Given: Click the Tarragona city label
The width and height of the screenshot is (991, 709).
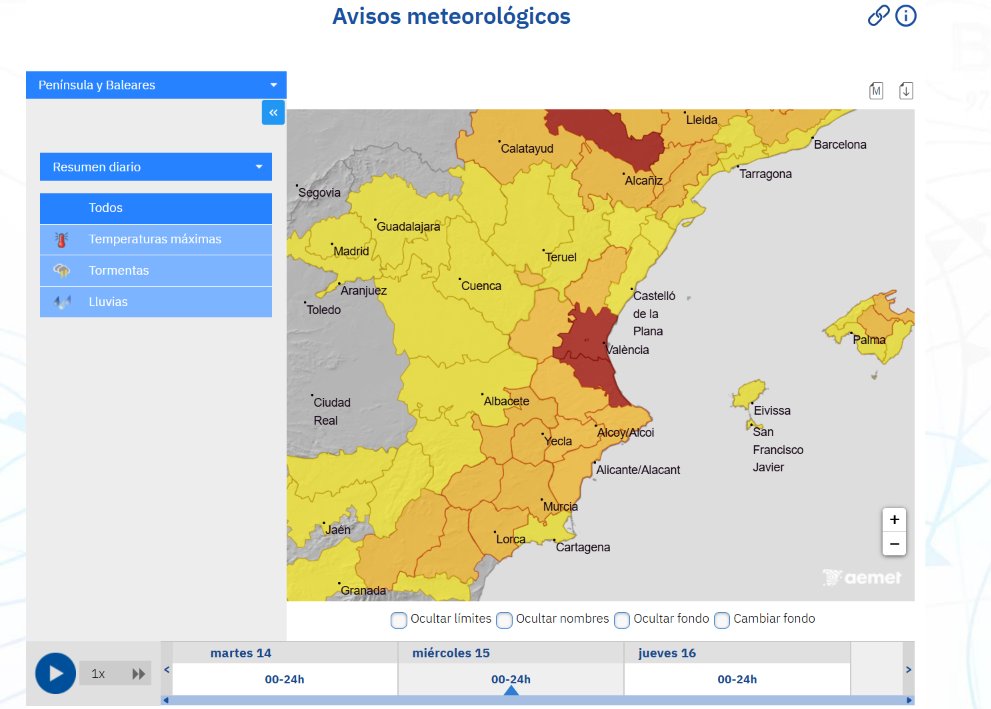Looking at the screenshot, I should [x=765, y=174].
